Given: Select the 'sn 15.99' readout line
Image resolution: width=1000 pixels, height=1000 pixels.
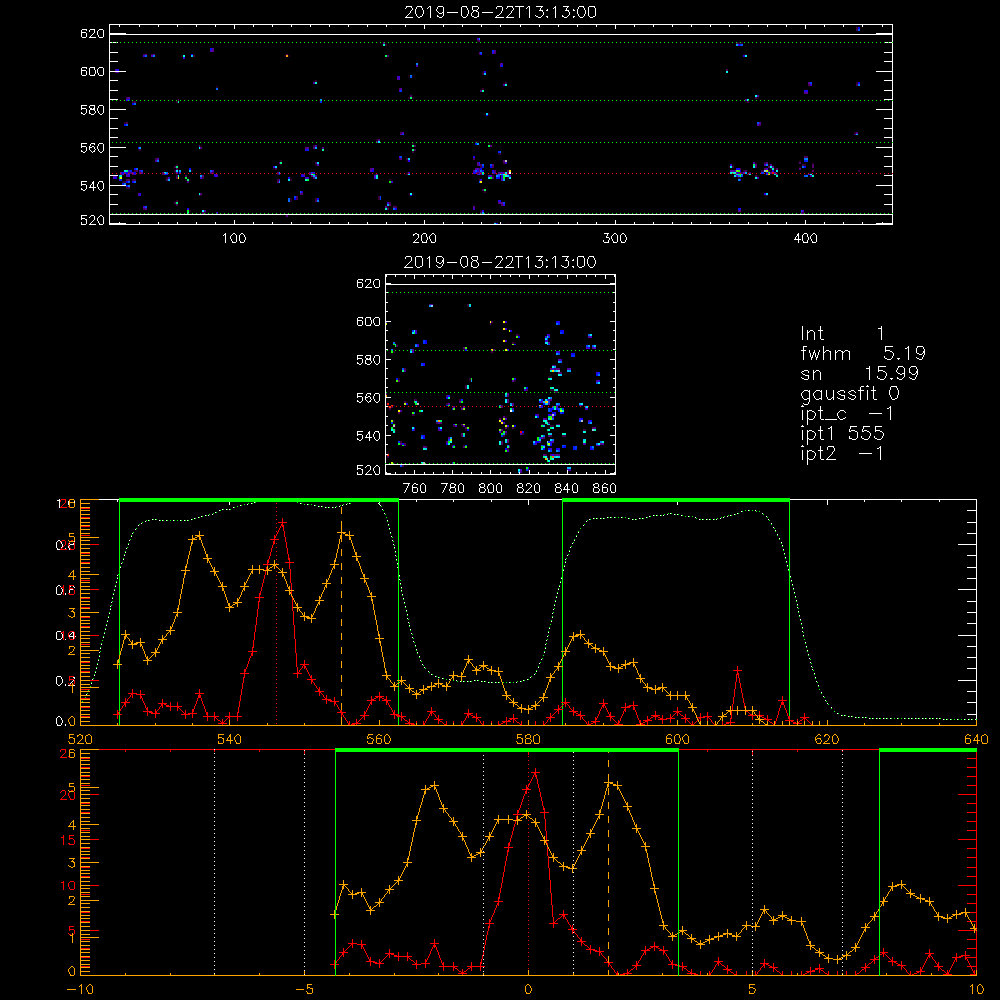Looking at the screenshot, I should point(859,373).
